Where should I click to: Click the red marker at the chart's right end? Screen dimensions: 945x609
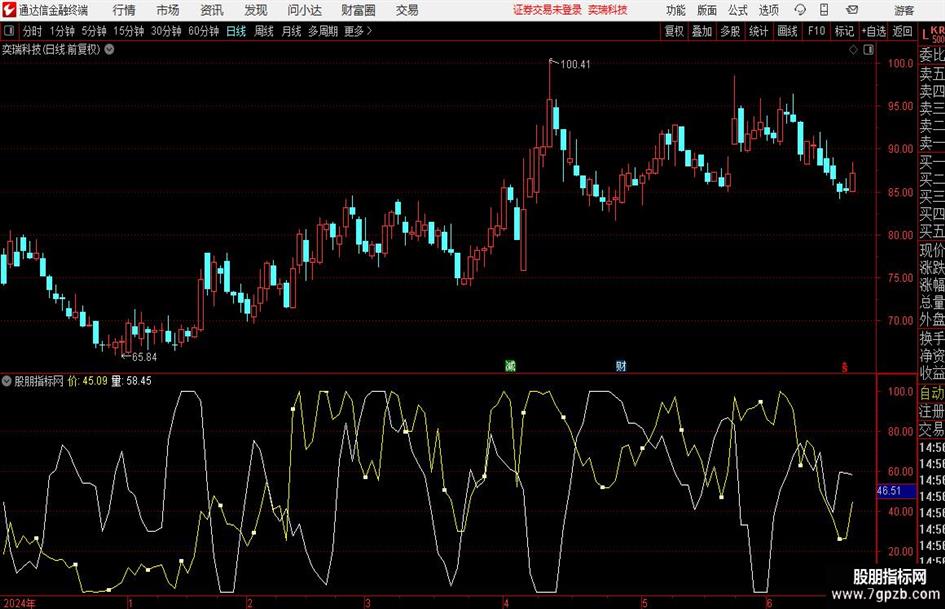(x=844, y=367)
